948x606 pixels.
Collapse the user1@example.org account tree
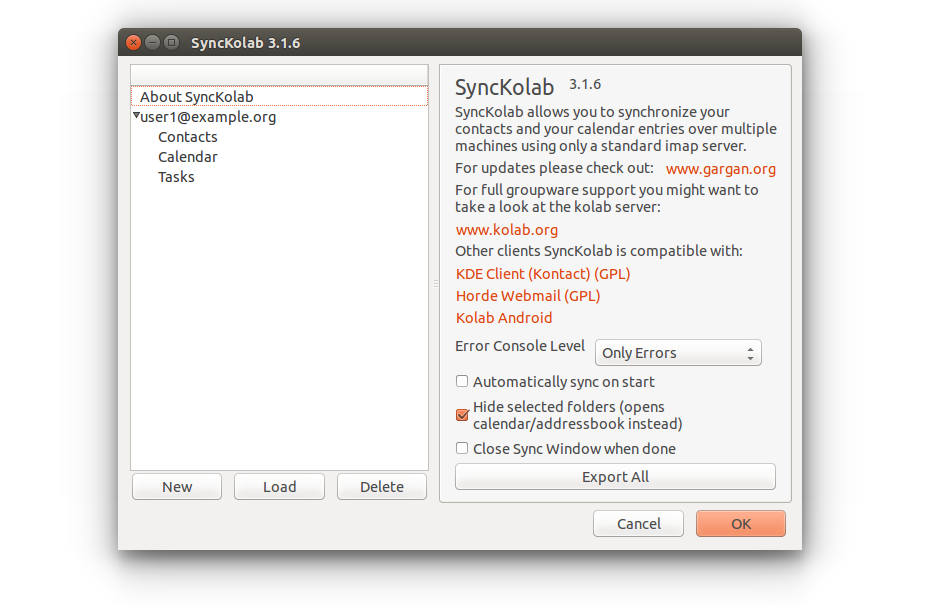pos(136,116)
